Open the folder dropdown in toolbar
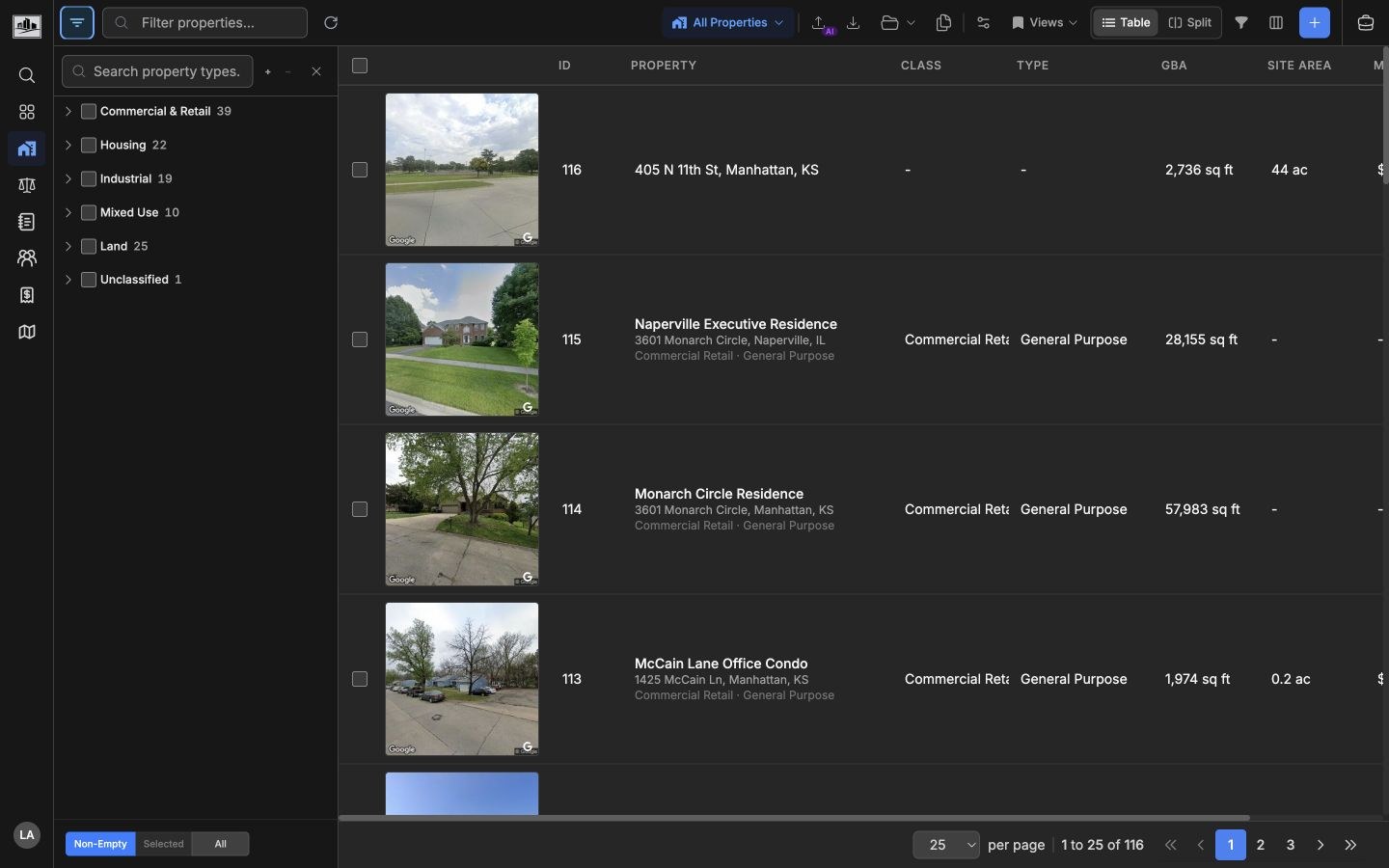1389x868 pixels. pos(898,22)
